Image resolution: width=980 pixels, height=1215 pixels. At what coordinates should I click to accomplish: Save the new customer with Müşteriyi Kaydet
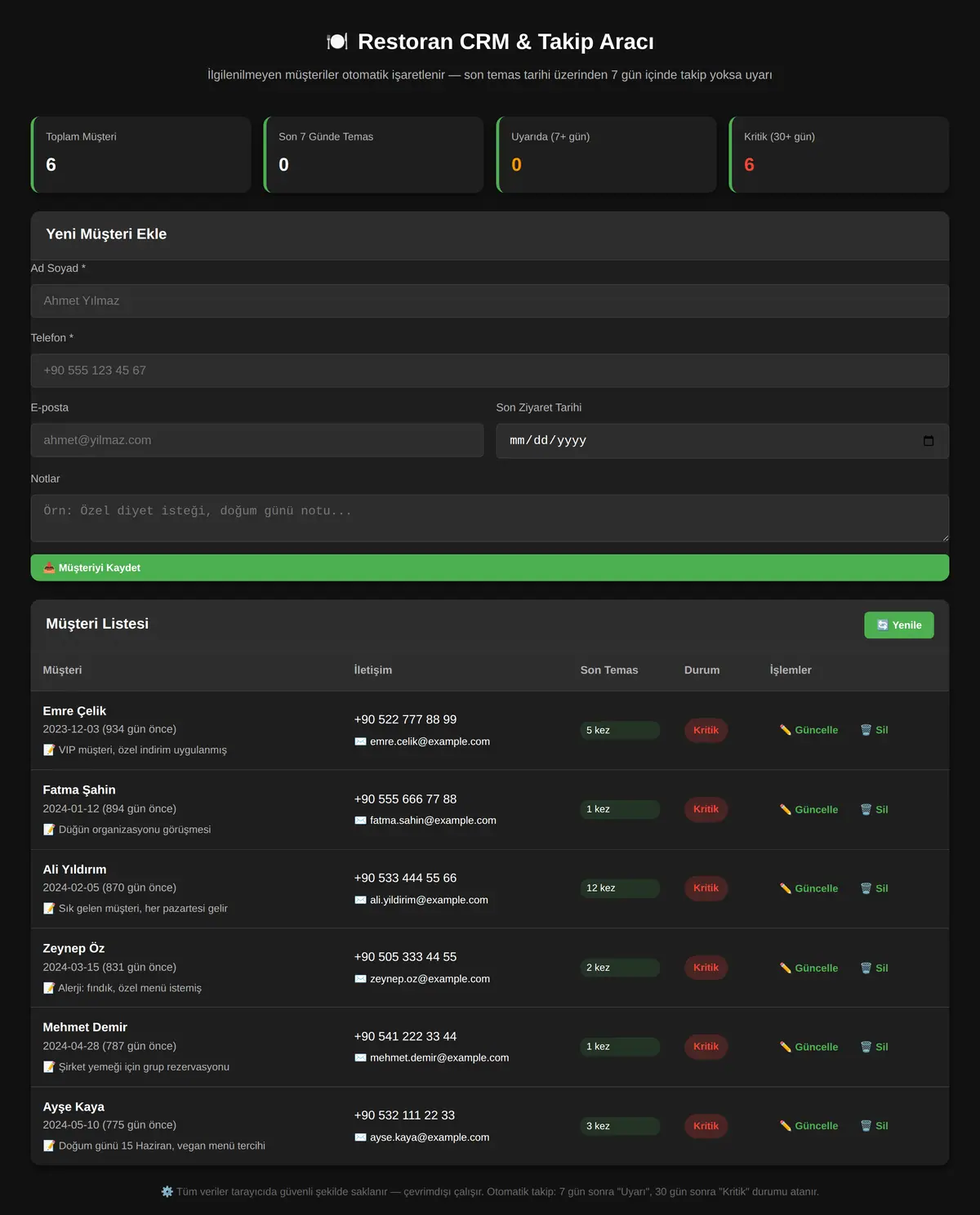490,567
